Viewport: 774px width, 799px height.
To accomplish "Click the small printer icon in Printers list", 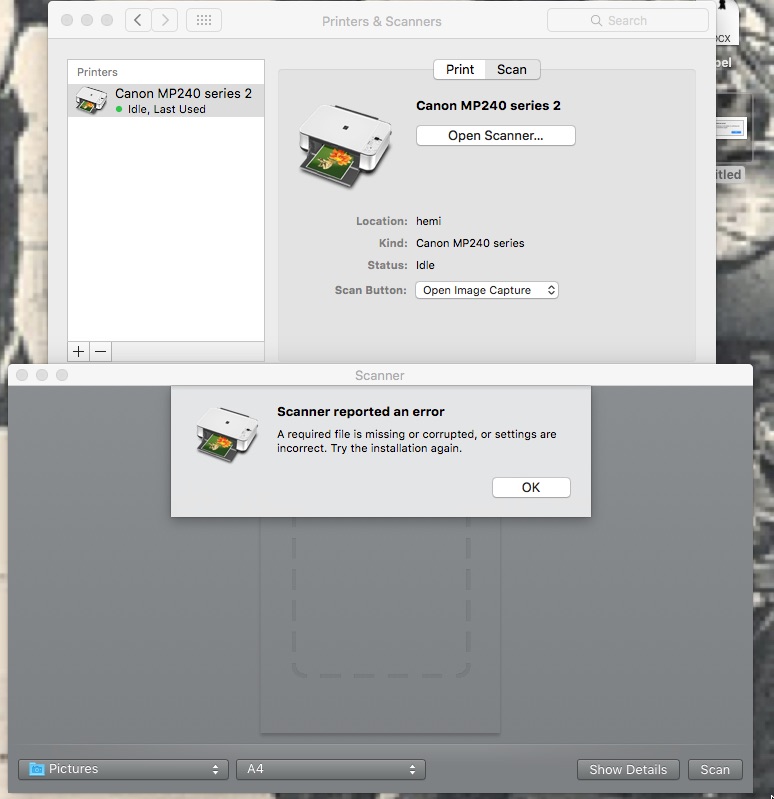I will click(91, 100).
